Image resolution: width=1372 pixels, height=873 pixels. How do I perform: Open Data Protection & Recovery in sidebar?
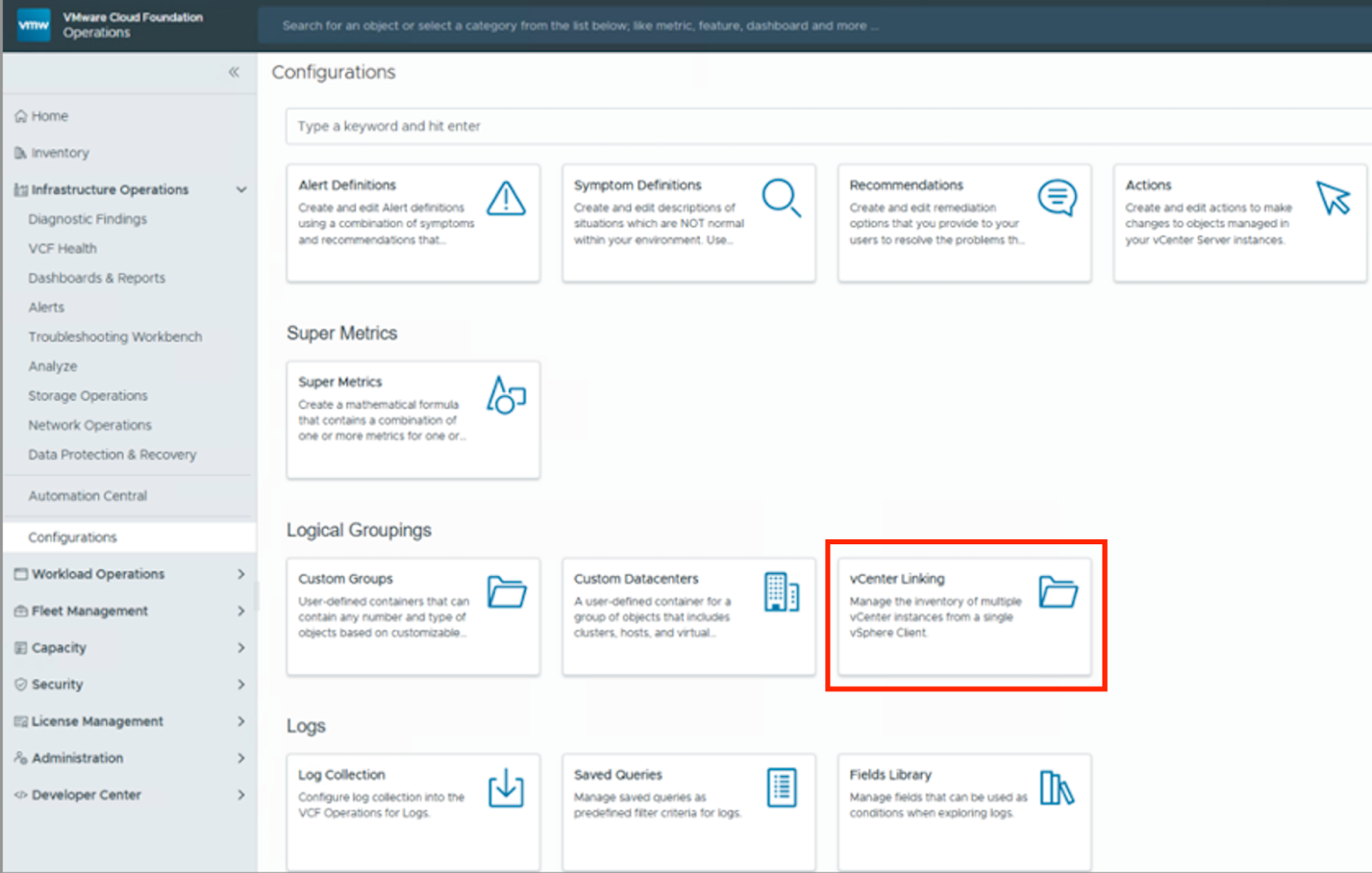[x=112, y=455]
